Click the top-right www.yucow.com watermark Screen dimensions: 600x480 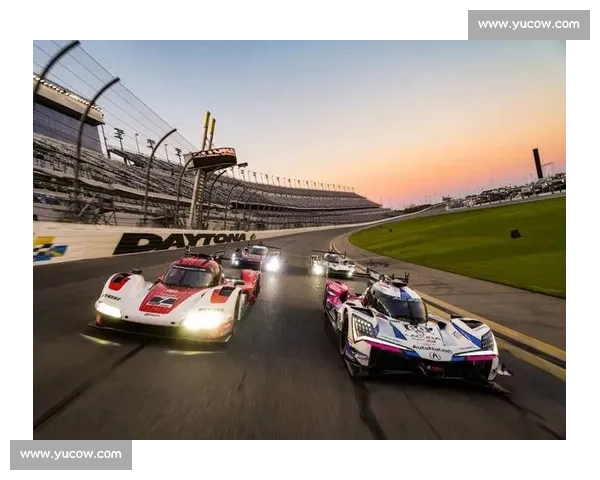pyautogui.click(x=527, y=24)
